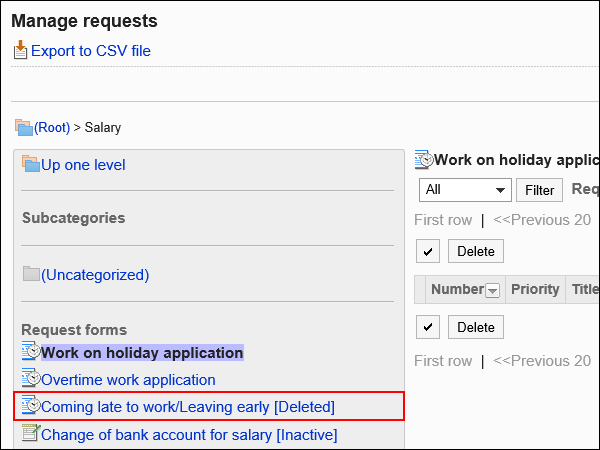This screenshot has height=450, width=600.
Task: Click the Coming late to work form icon
Action: coord(31,405)
